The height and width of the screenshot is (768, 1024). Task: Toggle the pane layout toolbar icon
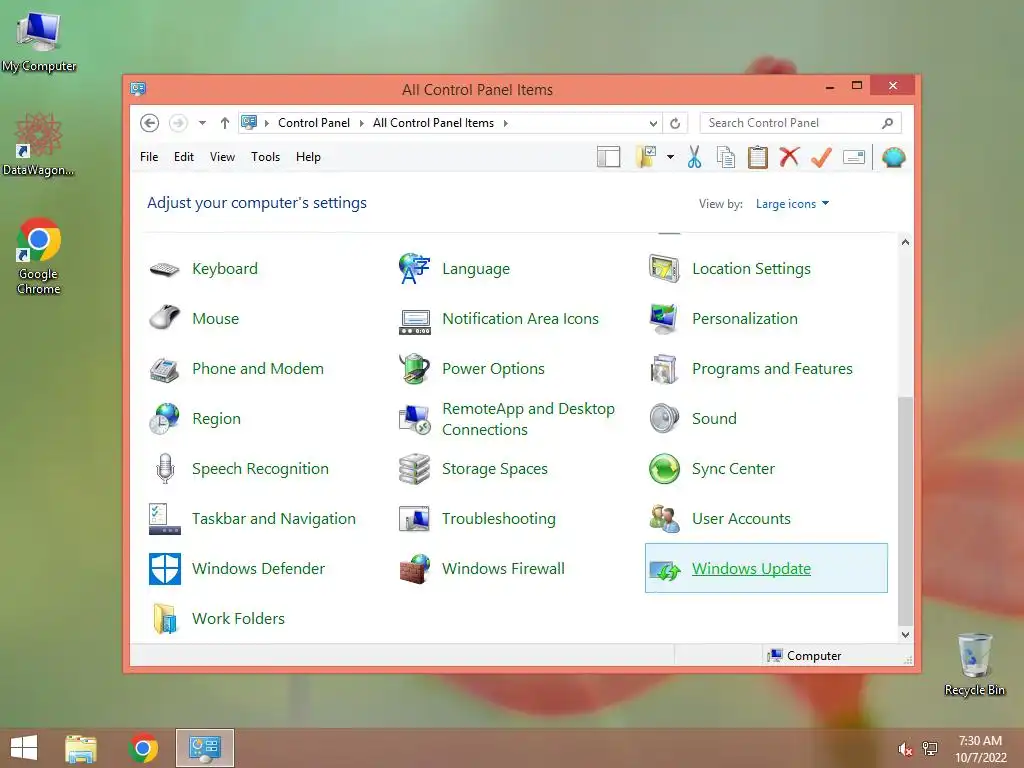(x=608, y=157)
